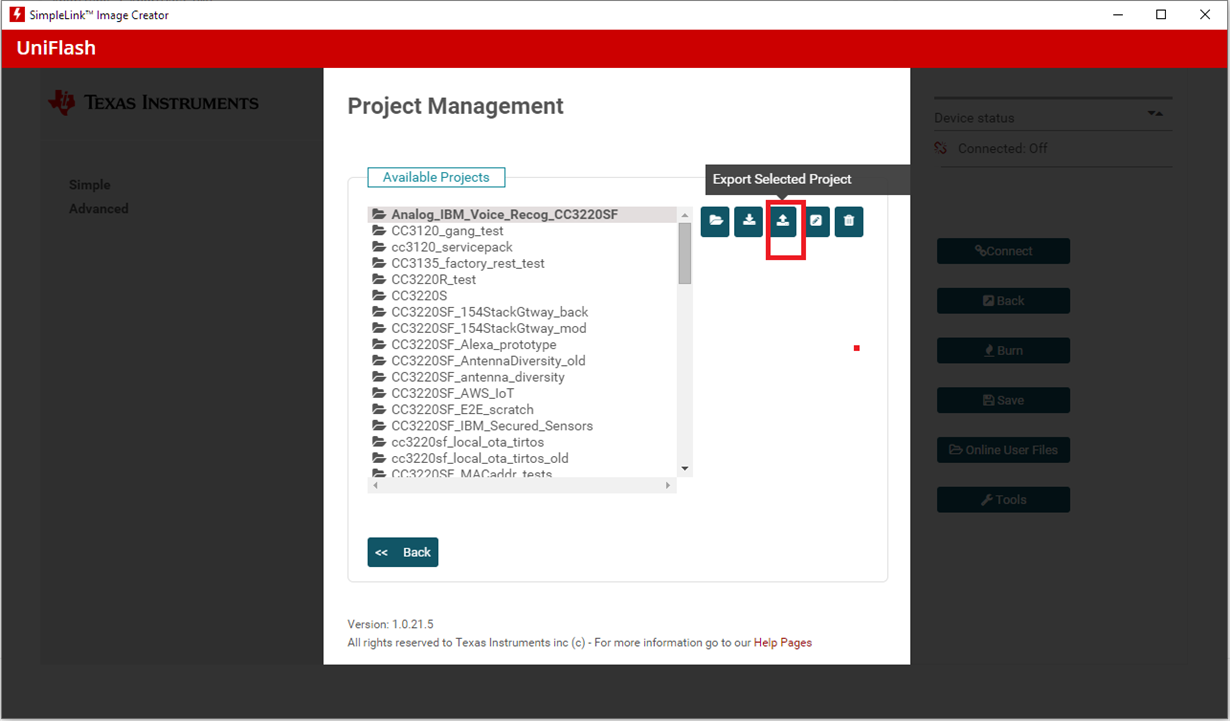Click the Connected: Off status icon

pos(940,148)
